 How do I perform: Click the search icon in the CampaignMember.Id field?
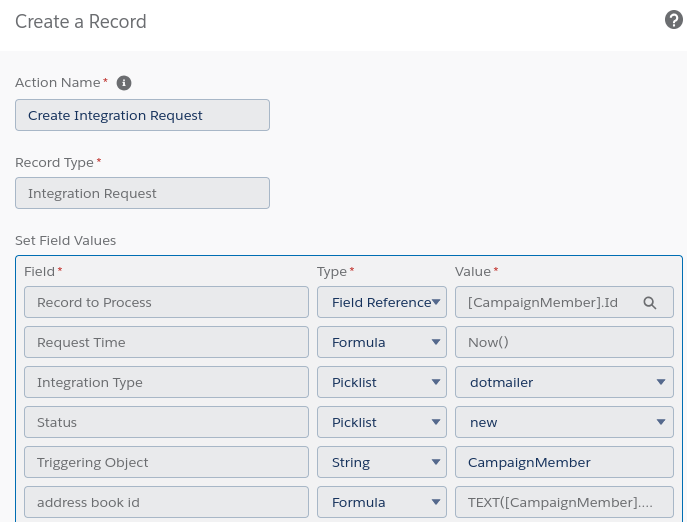(649, 303)
